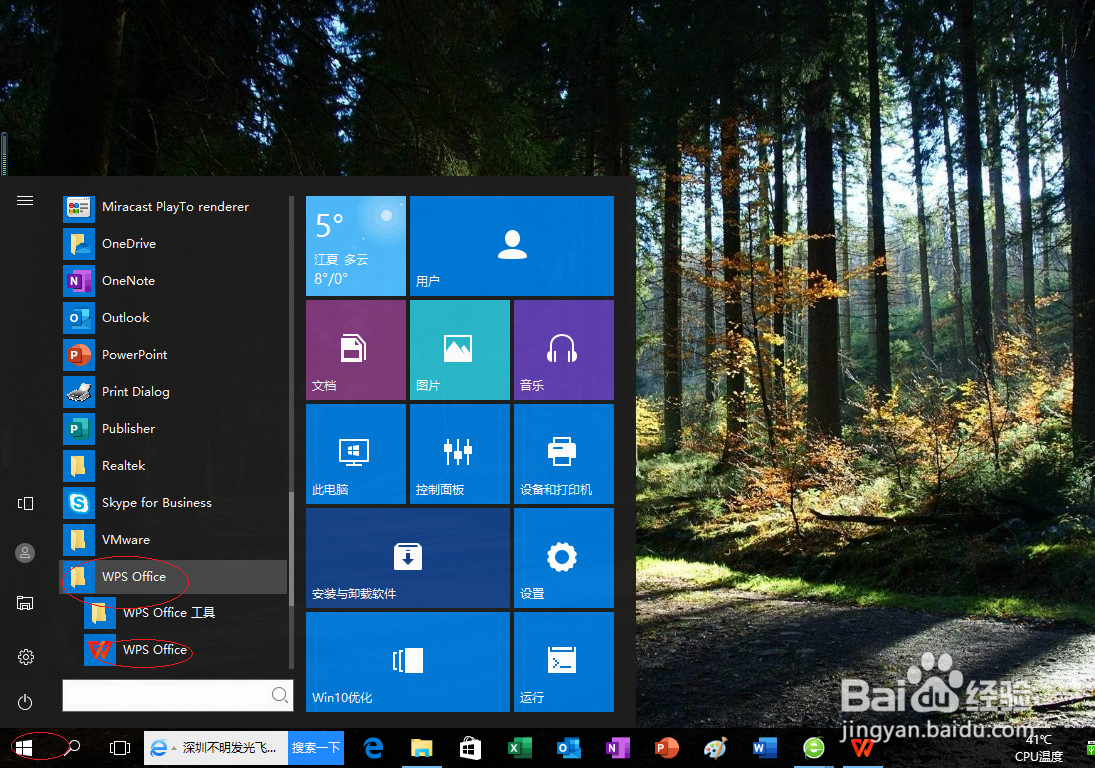Open the hamburger menu in start
This screenshot has width=1095, height=768.
(25, 201)
